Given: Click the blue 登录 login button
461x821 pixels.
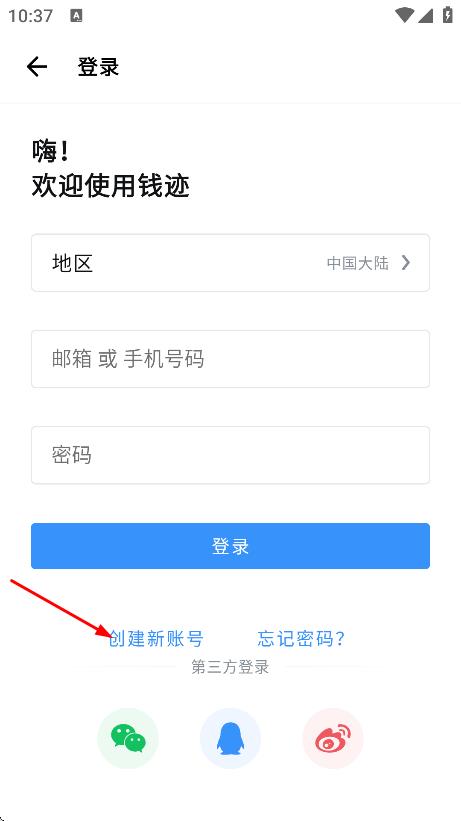Looking at the screenshot, I should [230, 546].
